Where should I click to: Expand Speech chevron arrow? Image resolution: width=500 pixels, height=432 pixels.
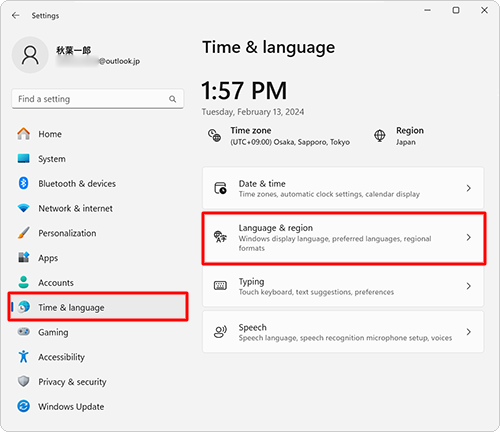coord(469,332)
